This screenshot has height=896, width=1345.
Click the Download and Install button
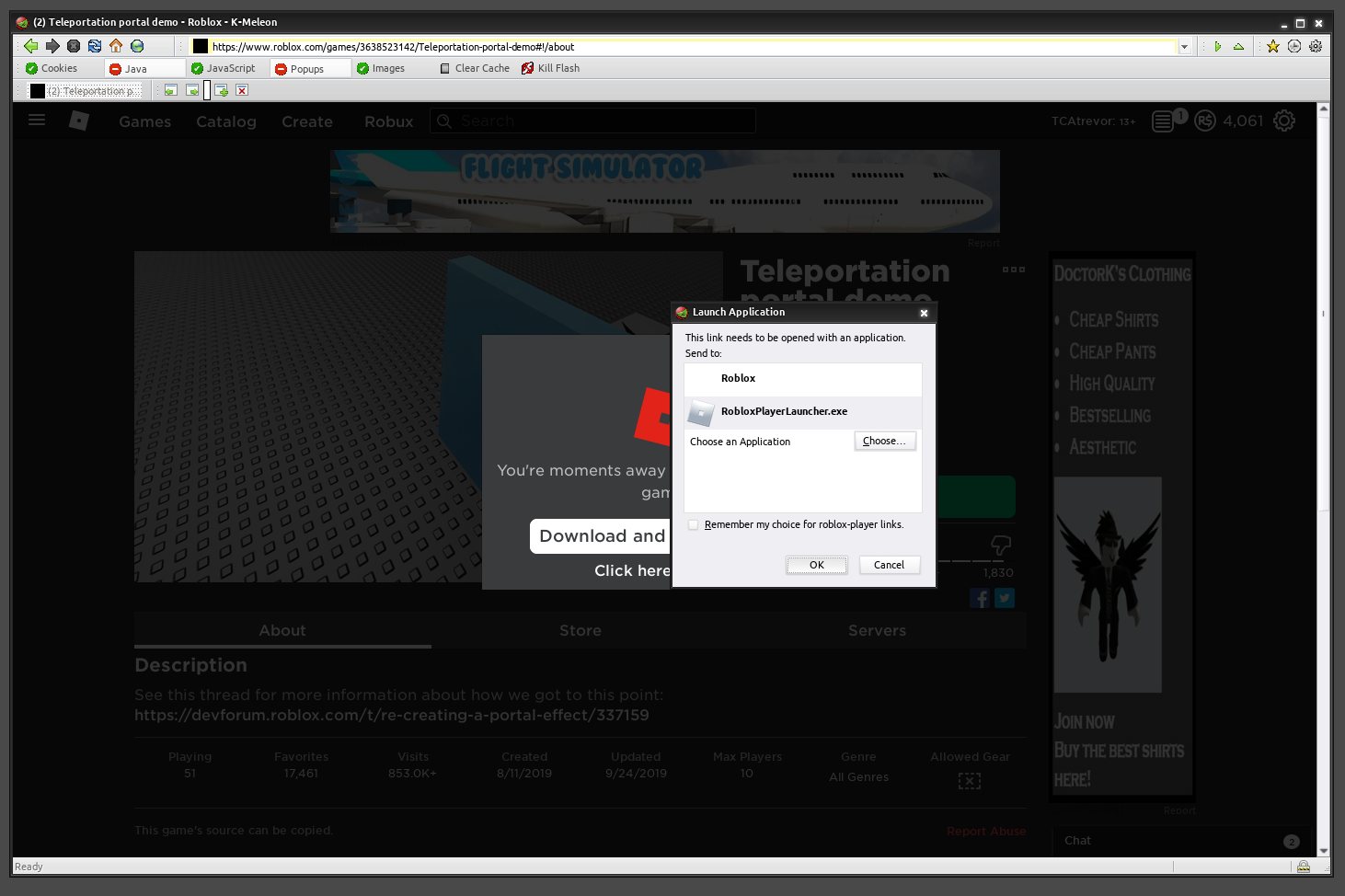(x=601, y=536)
